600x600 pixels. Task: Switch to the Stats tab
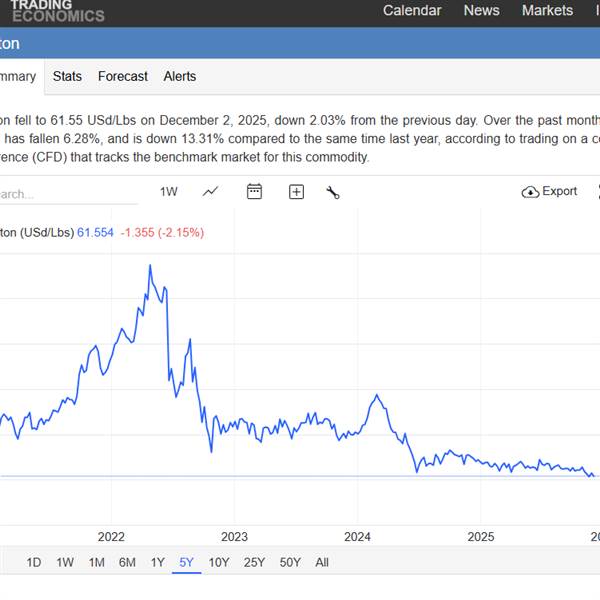point(67,76)
